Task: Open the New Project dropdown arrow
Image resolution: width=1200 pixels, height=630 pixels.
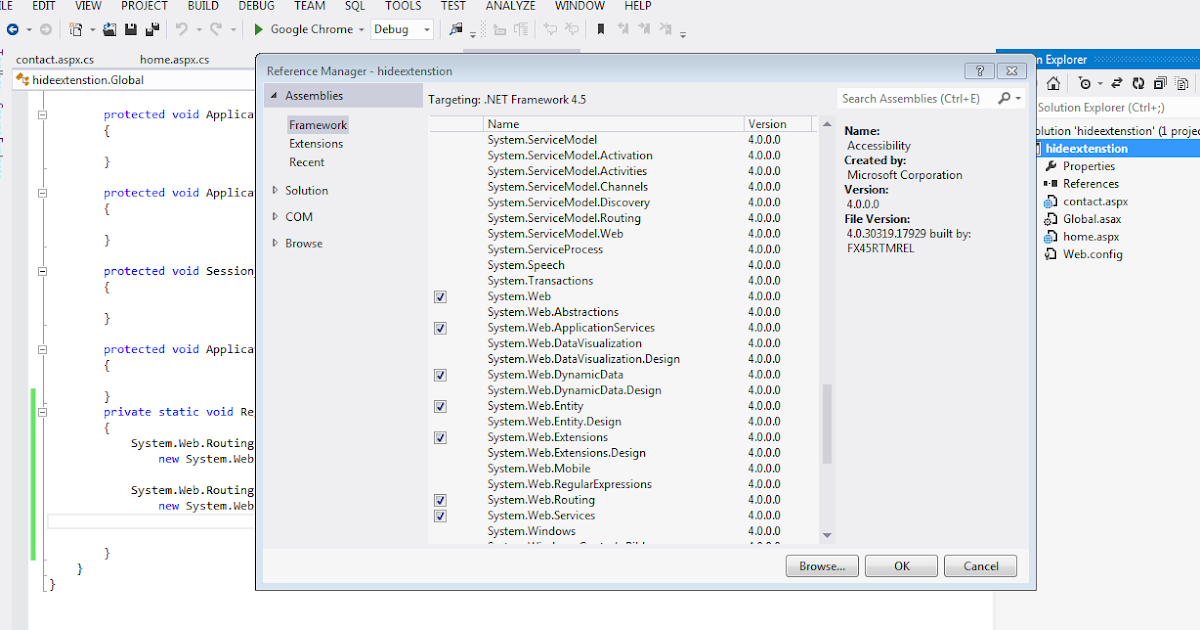Action: (91, 30)
